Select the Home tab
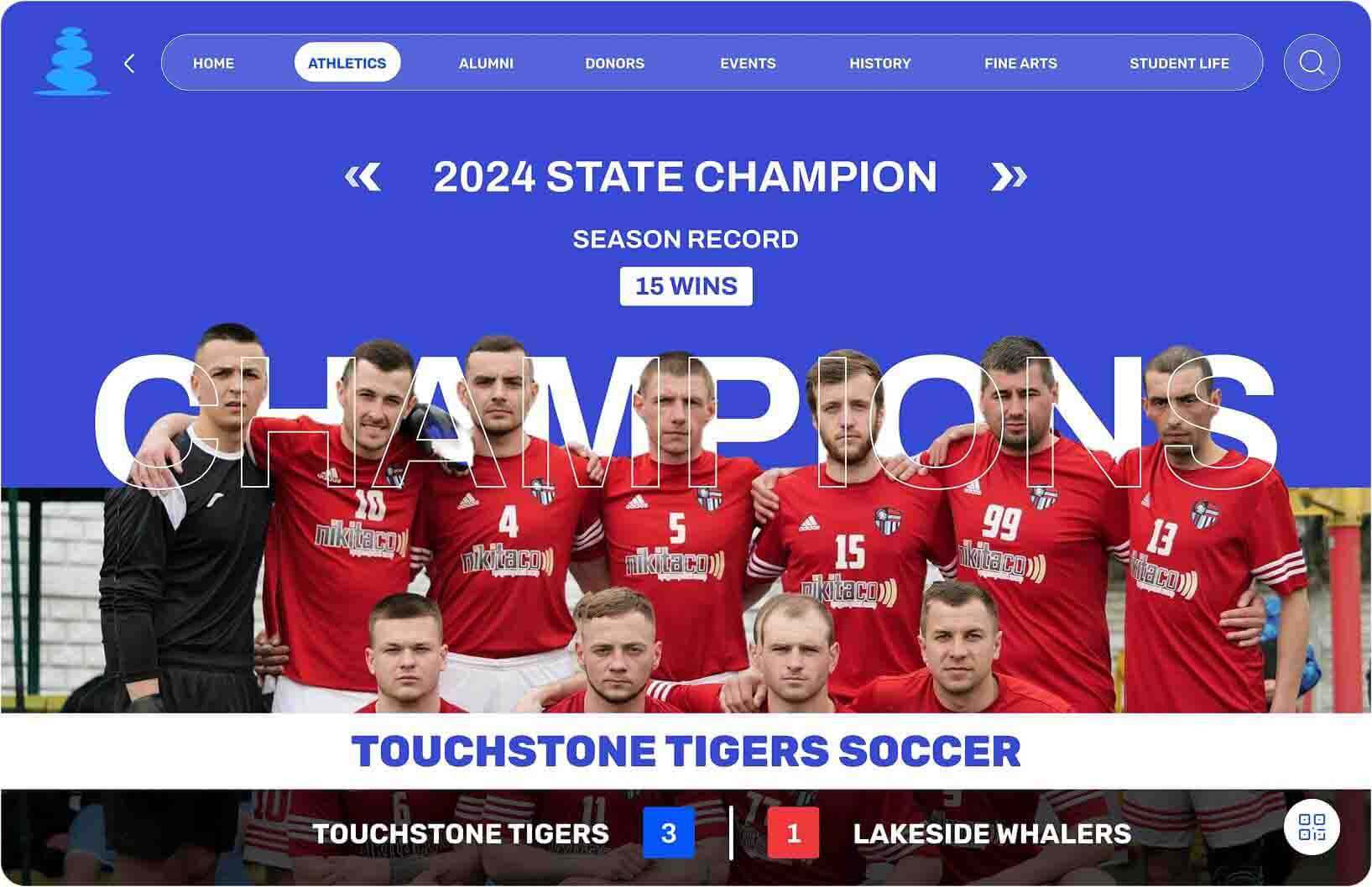Viewport: 1372px width, 887px height. pyautogui.click(x=213, y=63)
